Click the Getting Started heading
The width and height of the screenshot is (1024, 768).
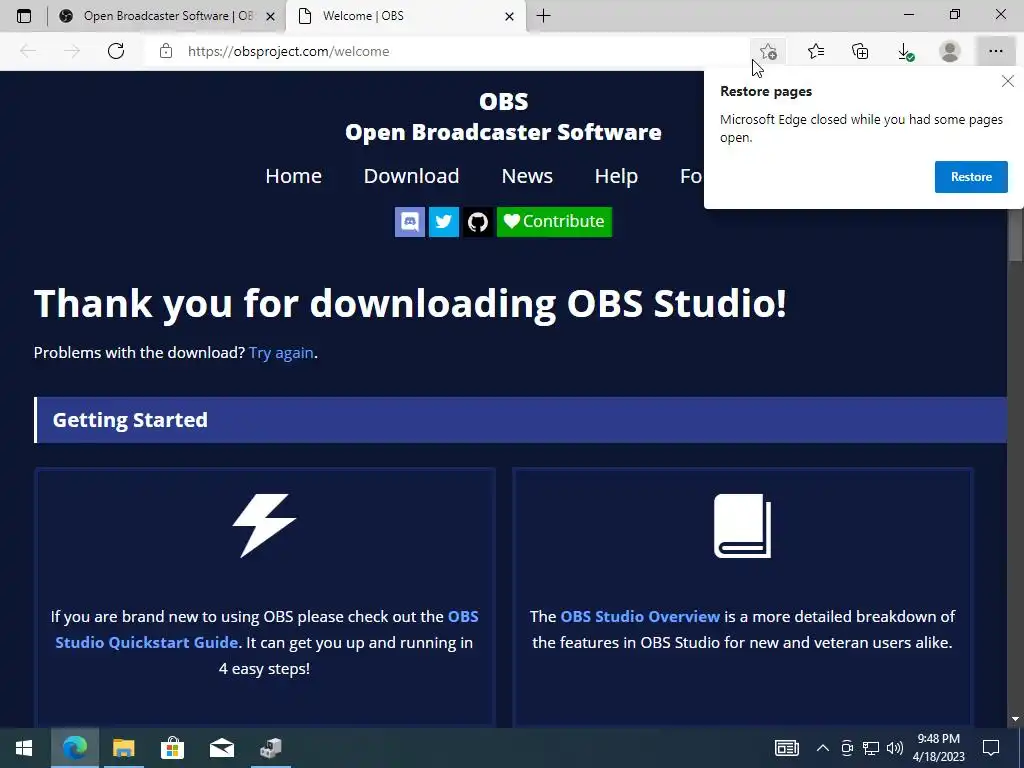(130, 420)
